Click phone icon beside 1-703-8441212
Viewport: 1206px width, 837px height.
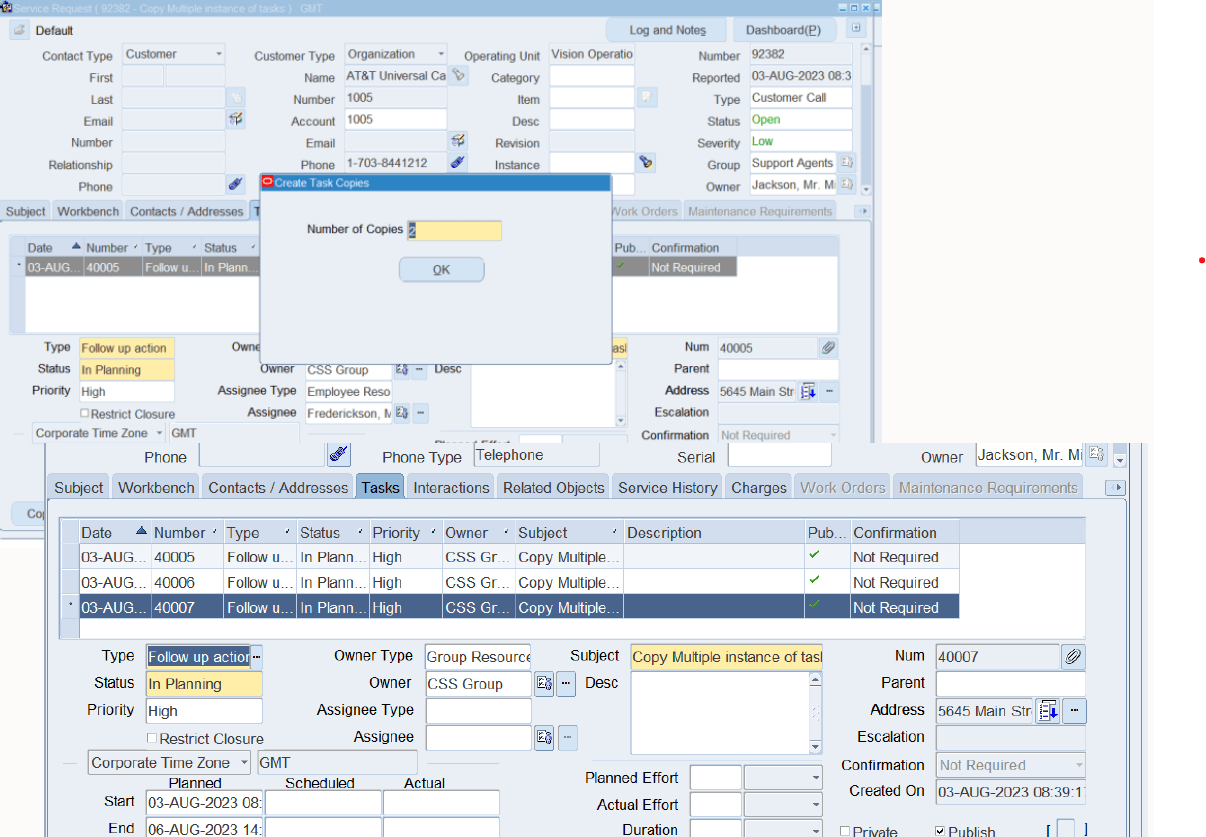coord(458,163)
